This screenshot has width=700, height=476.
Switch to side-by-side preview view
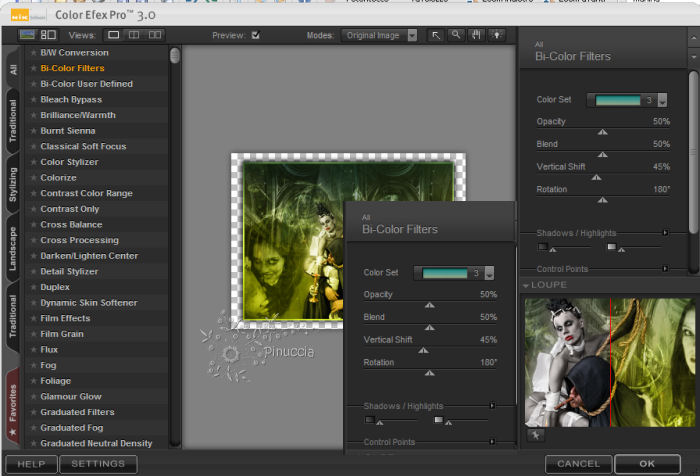point(155,35)
